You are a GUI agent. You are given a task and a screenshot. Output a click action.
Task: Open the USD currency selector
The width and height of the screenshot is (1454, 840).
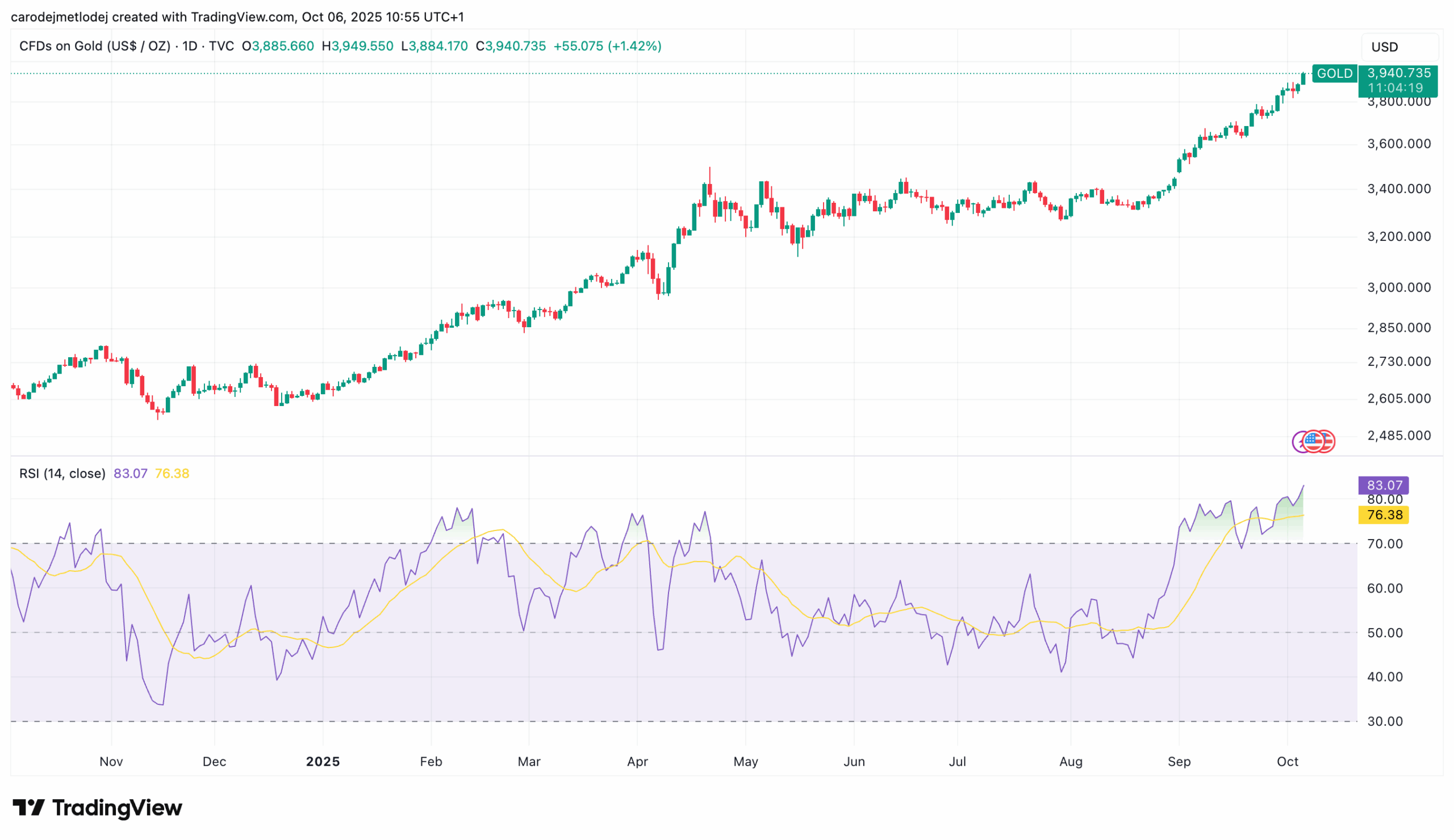pos(1400,47)
